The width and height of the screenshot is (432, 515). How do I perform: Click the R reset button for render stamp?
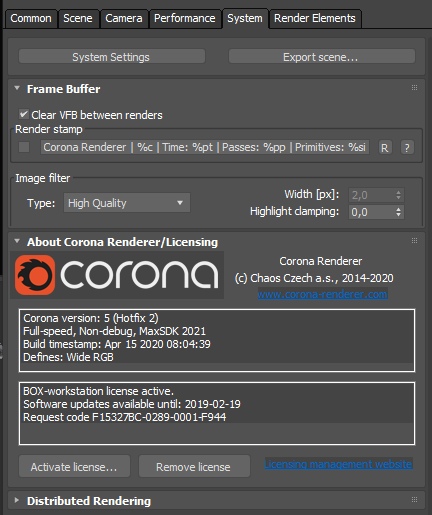385,148
